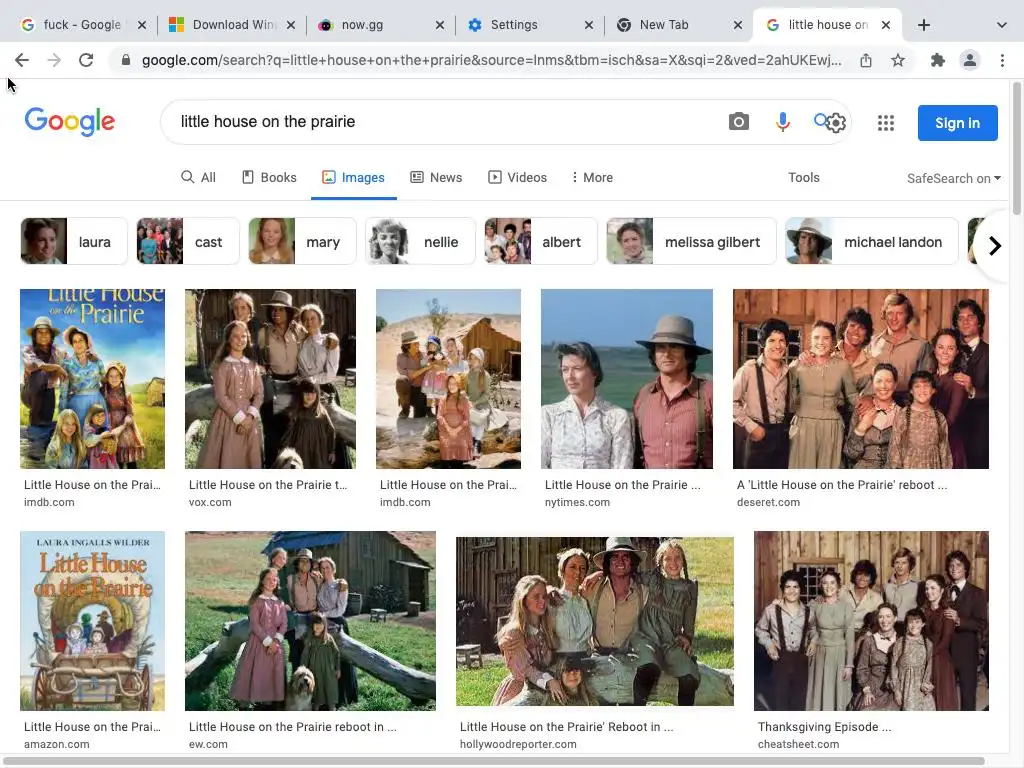Close the Download Windows tab
This screenshot has width=1024, height=768.
[x=291, y=25]
